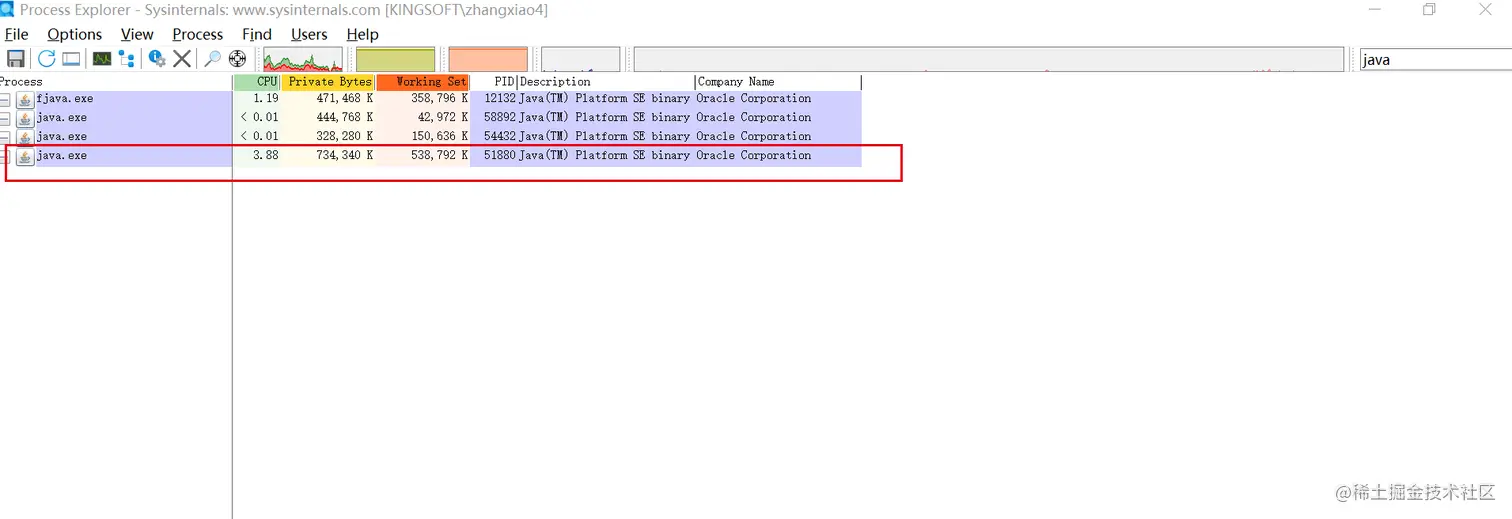1512x519 pixels.
Task: Open the View menu
Action: (x=137, y=34)
